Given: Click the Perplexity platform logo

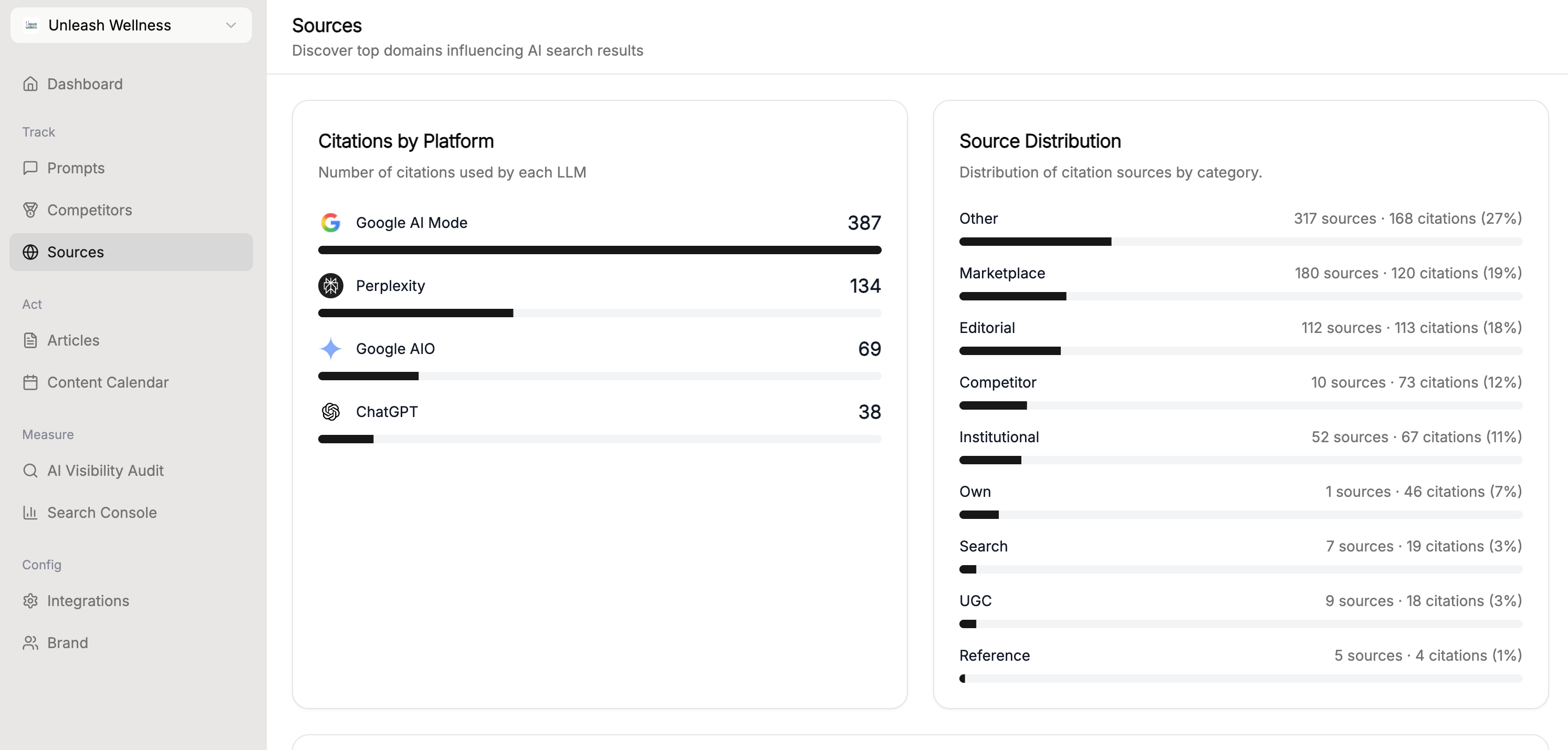Looking at the screenshot, I should point(330,286).
